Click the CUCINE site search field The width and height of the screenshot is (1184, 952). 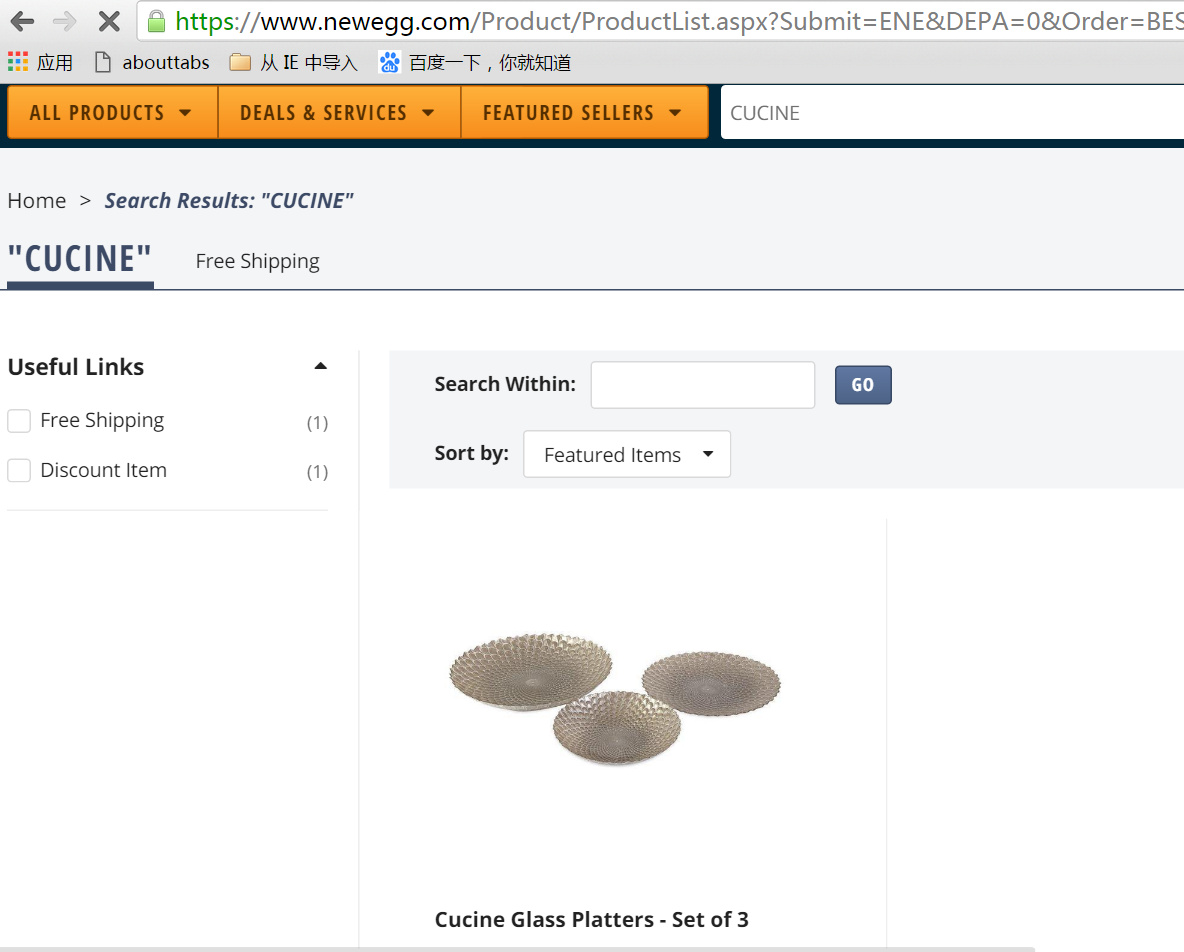[x=951, y=112]
